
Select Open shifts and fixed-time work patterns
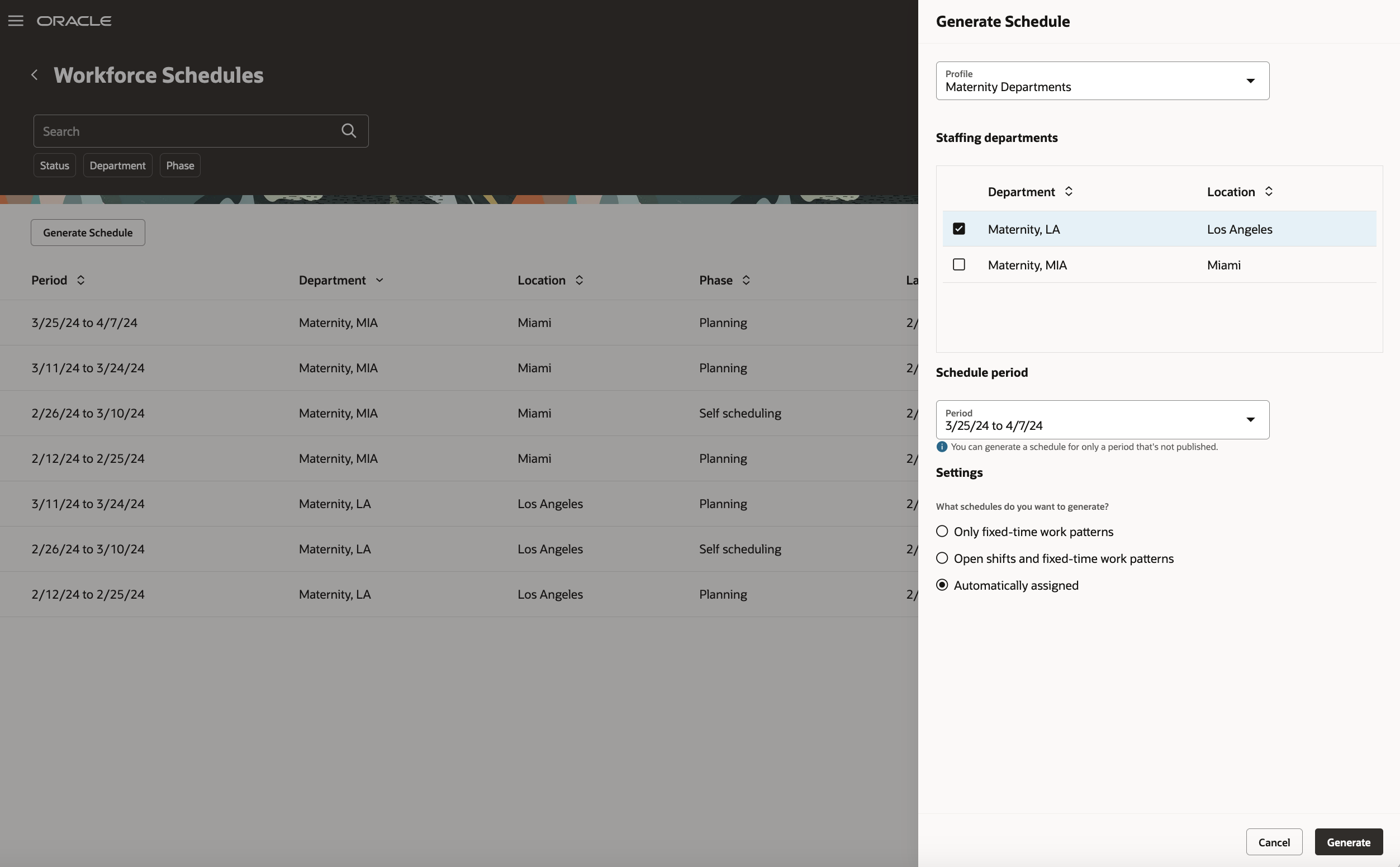click(x=942, y=558)
